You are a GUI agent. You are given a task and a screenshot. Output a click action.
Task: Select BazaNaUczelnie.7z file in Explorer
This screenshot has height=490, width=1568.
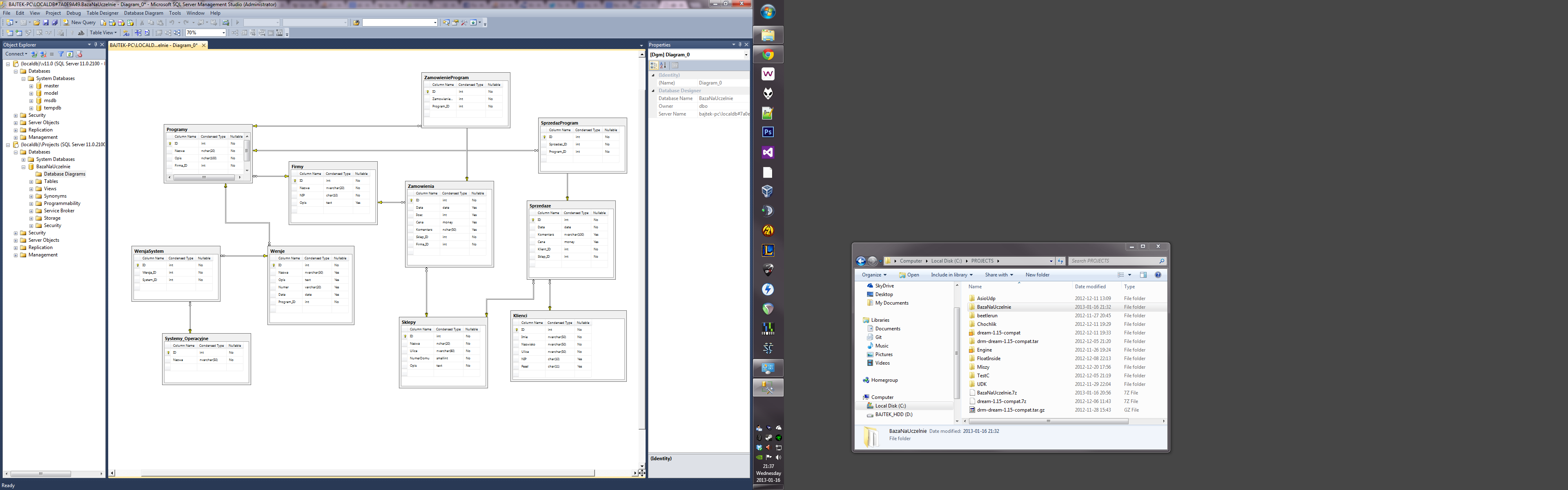[996, 393]
